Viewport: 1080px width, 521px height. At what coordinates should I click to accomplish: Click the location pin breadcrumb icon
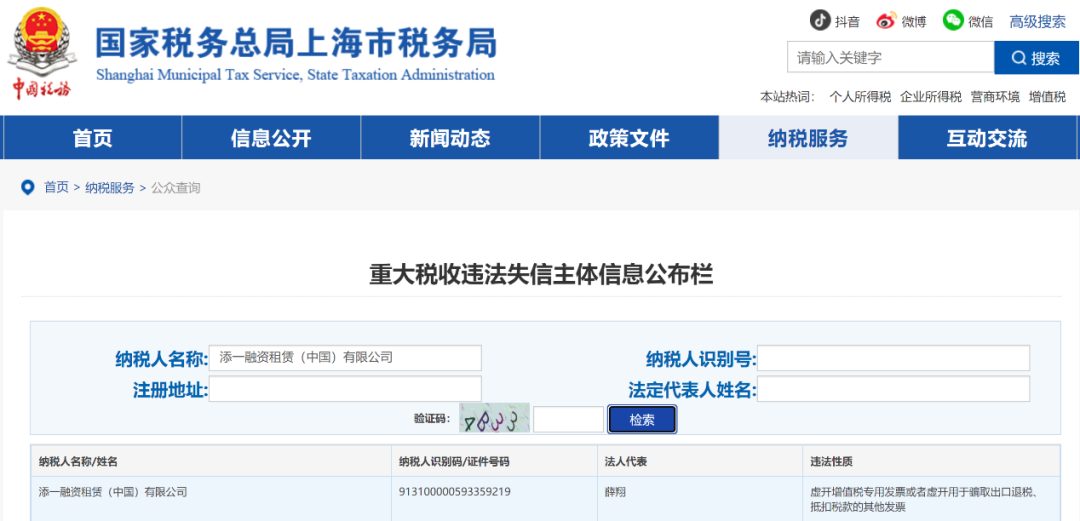coord(28,188)
